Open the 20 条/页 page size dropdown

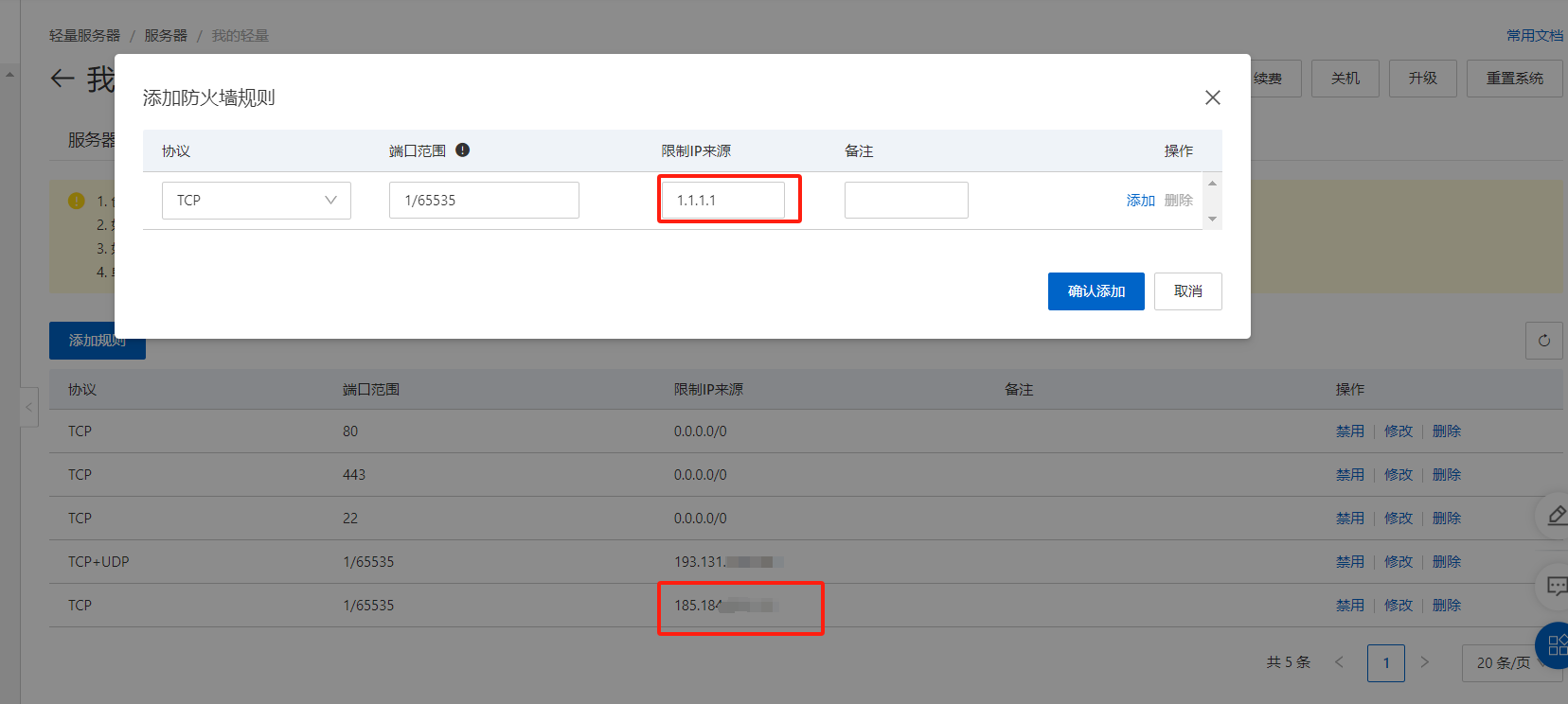click(x=1510, y=662)
